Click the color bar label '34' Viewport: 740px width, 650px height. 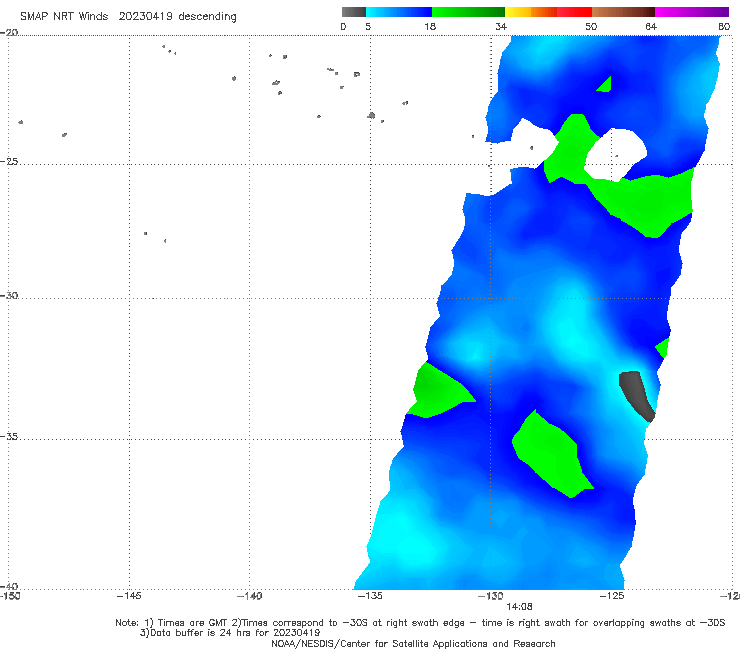501,26
